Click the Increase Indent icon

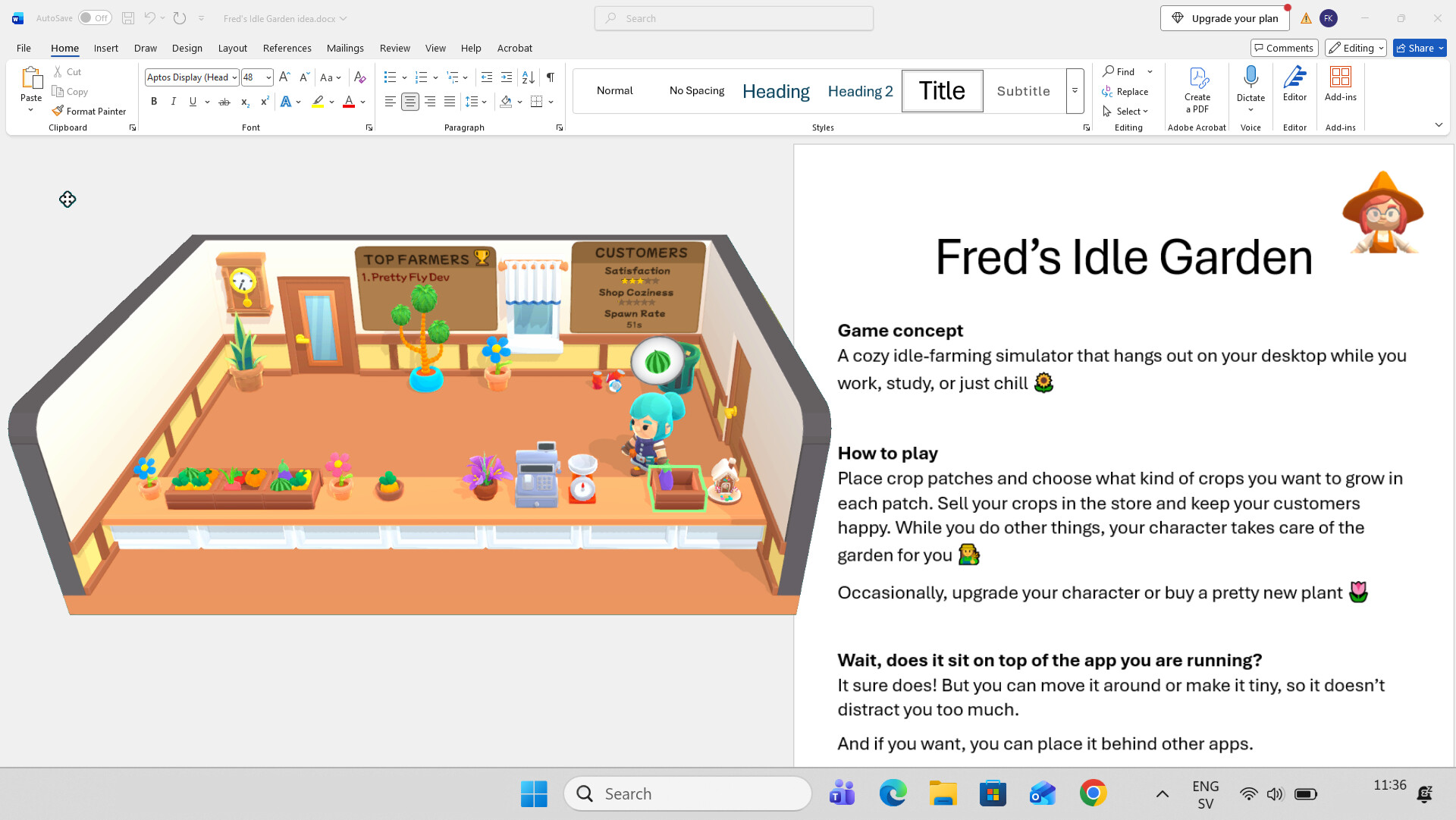[507, 77]
